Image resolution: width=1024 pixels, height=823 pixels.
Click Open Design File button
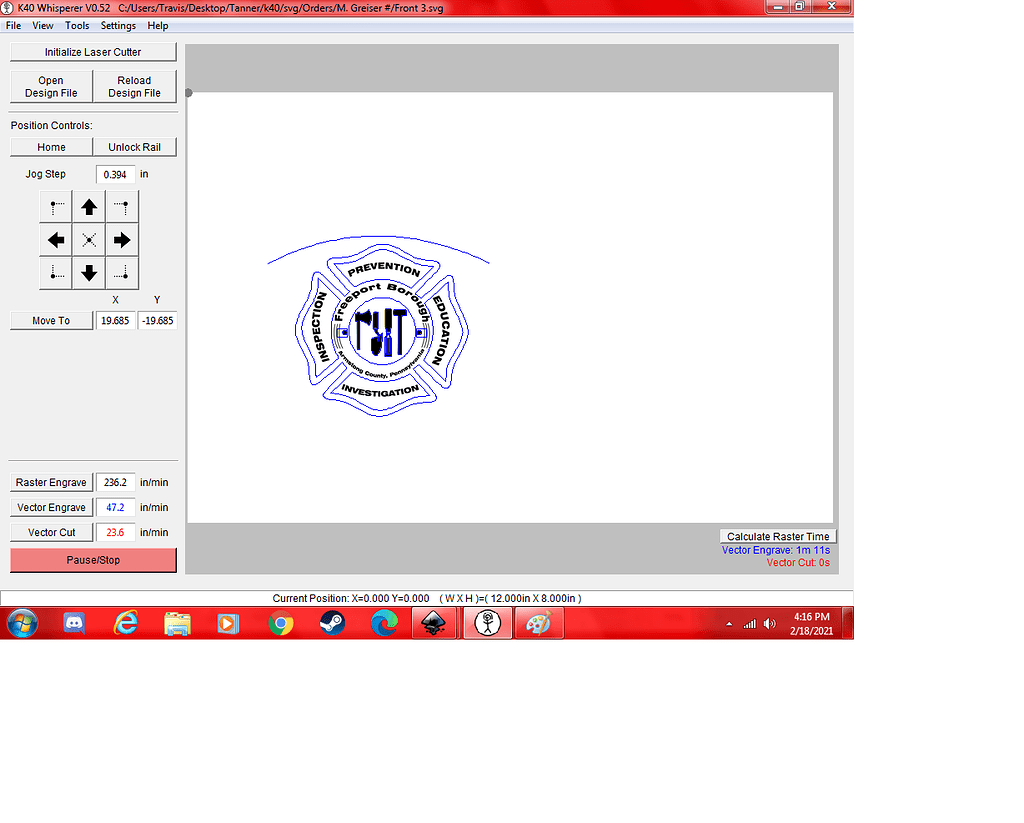pyautogui.click(x=51, y=87)
